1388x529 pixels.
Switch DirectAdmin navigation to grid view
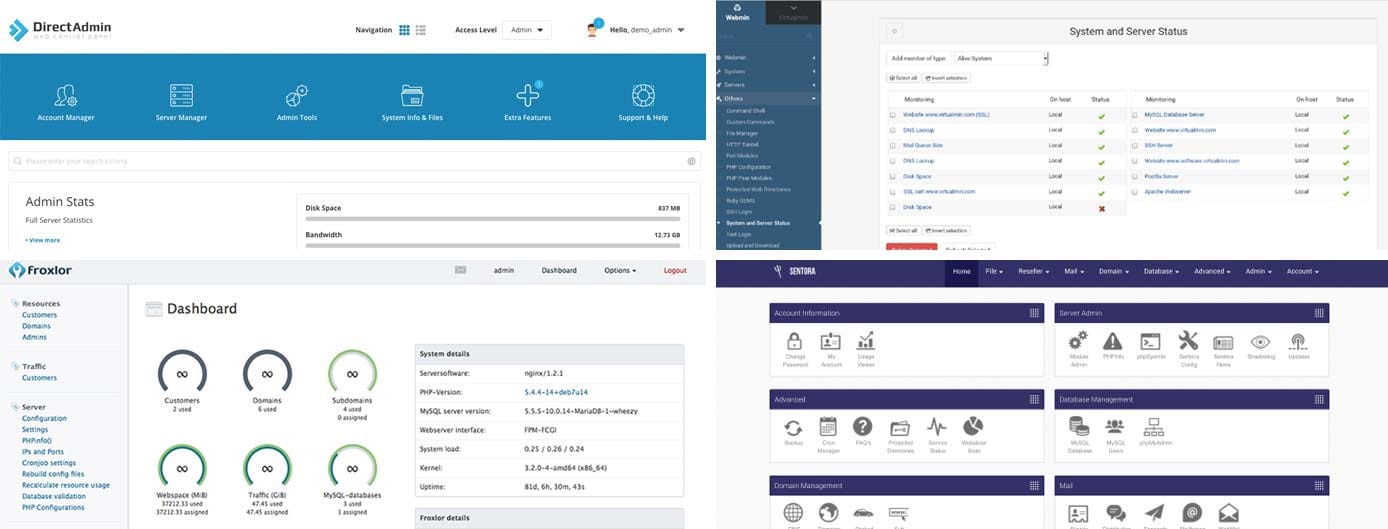tap(404, 30)
